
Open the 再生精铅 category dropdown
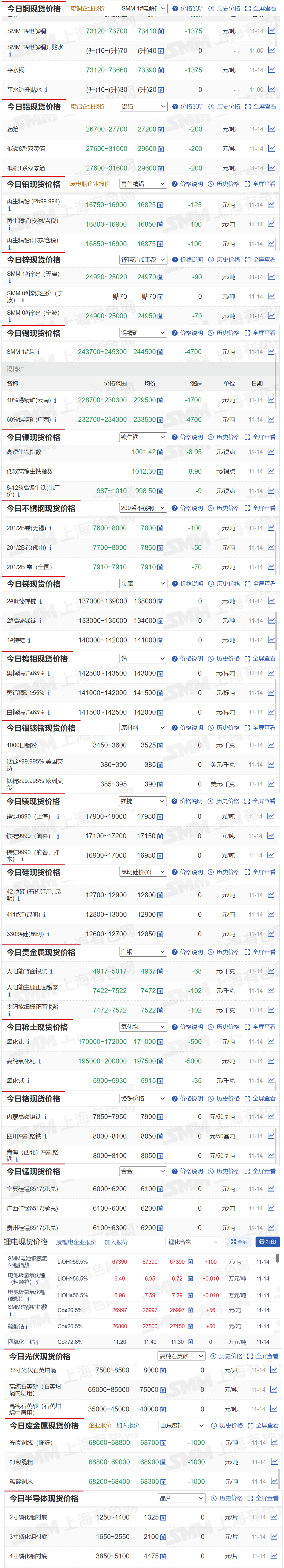point(143,184)
